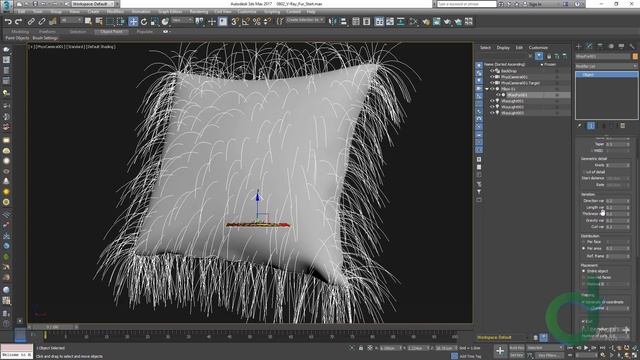Open scene explorer Display menu
Viewport: 640px width, 360px height.
pos(503,48)
